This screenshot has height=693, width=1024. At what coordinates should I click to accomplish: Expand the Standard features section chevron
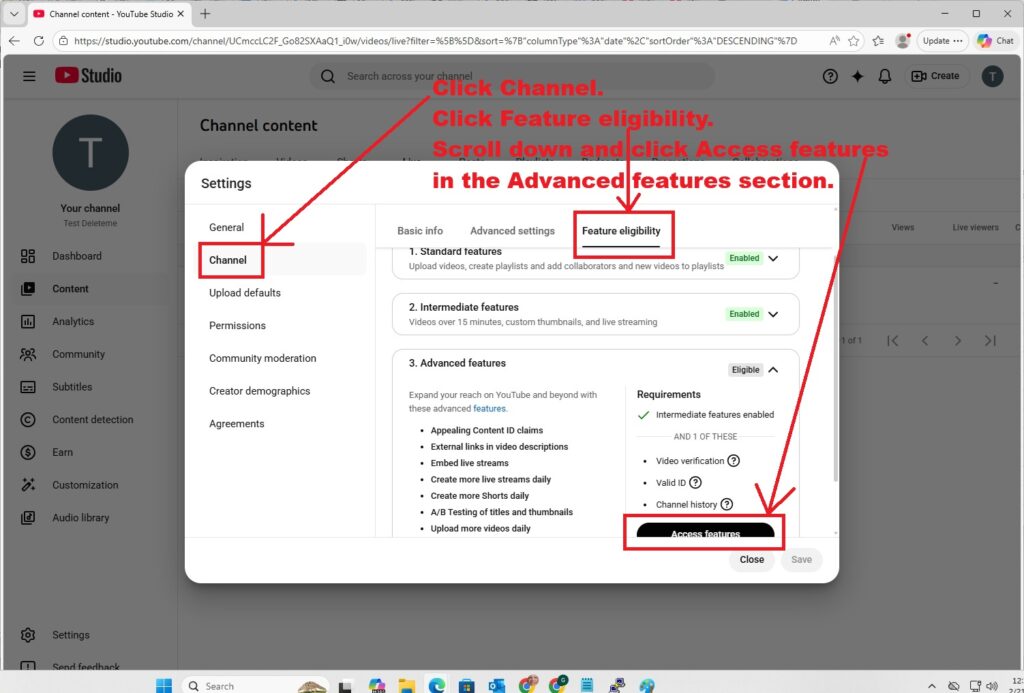(x=772, y=258)
